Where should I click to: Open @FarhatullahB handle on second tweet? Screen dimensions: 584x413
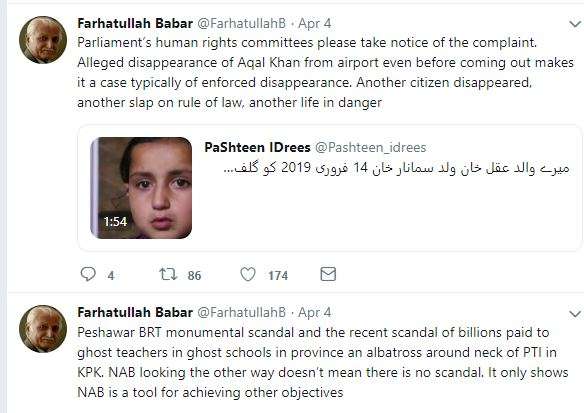pos(241,312)
